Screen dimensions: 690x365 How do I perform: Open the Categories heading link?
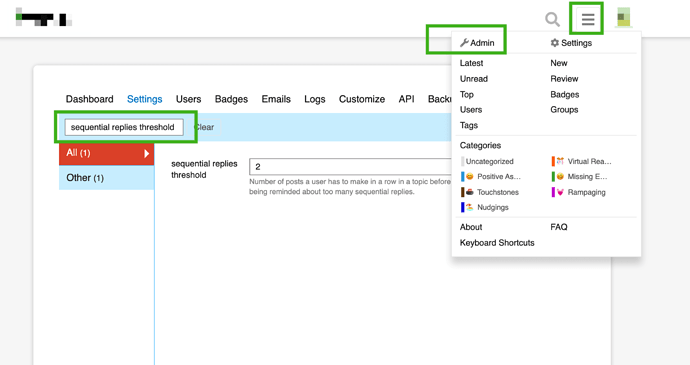(x=480, y=145)
